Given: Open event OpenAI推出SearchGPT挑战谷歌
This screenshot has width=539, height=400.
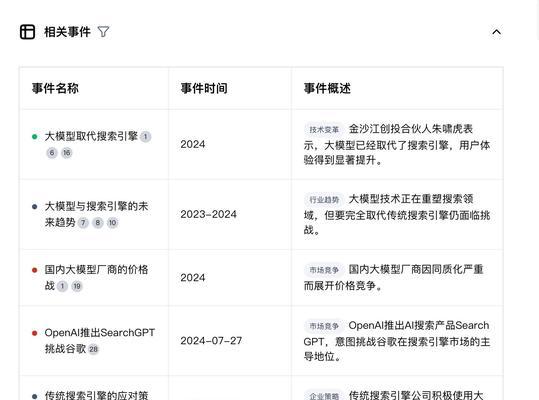Looking at the screenshot, I should tap(100, 341).
